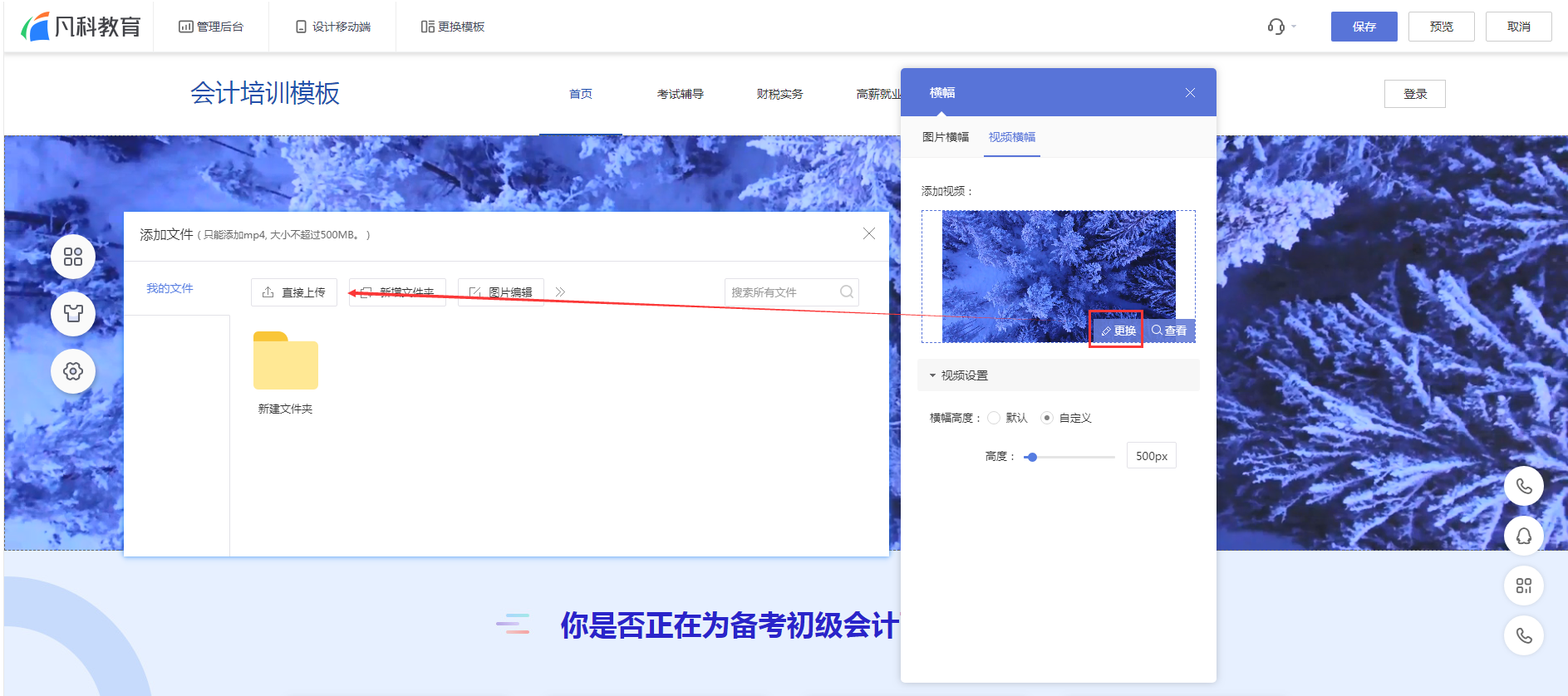
Task: Select the 自定义 banner height radio
Action: 1047,418
